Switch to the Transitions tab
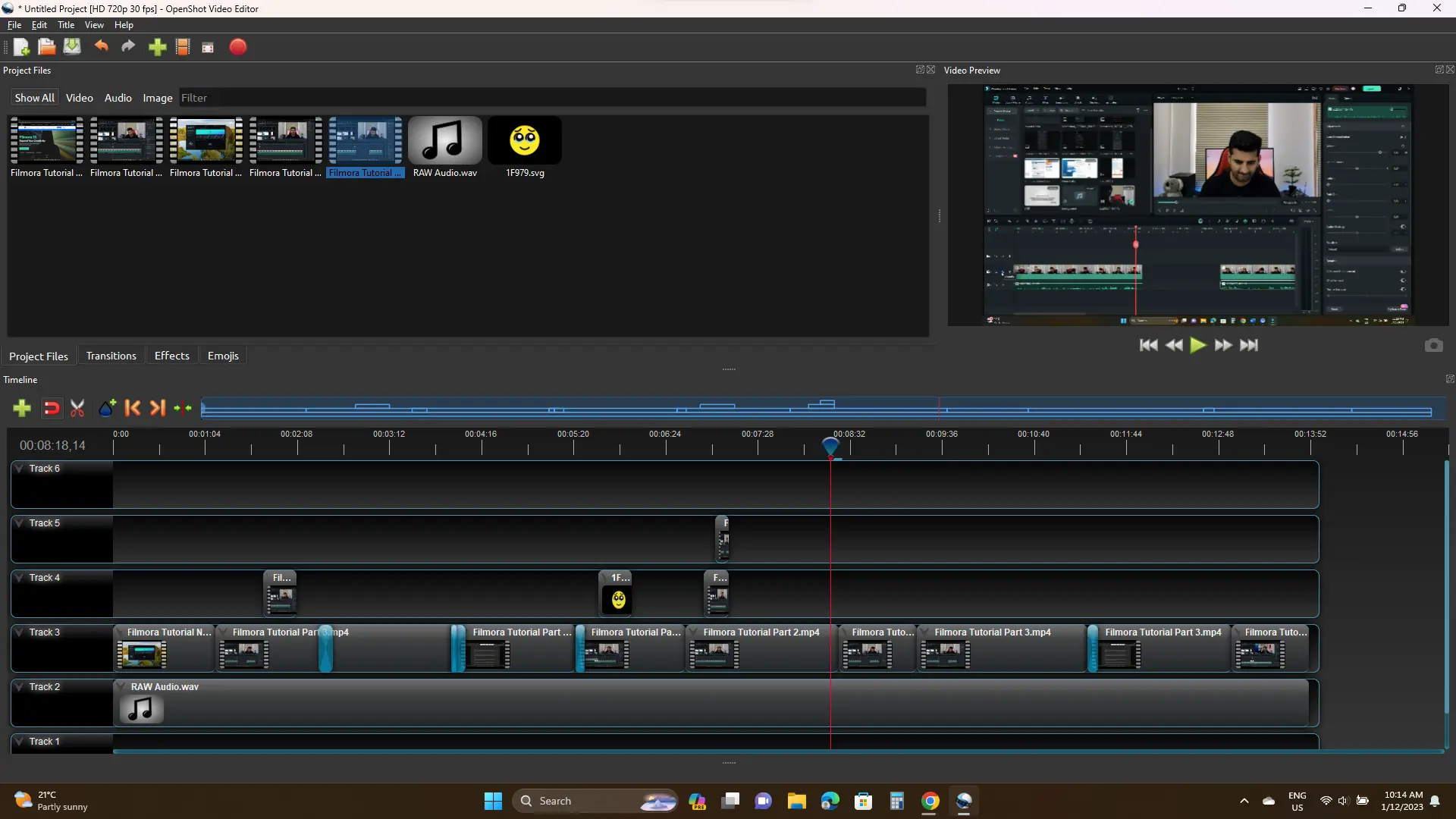This screenshot has height=819, width=1456. click(111, 356)
